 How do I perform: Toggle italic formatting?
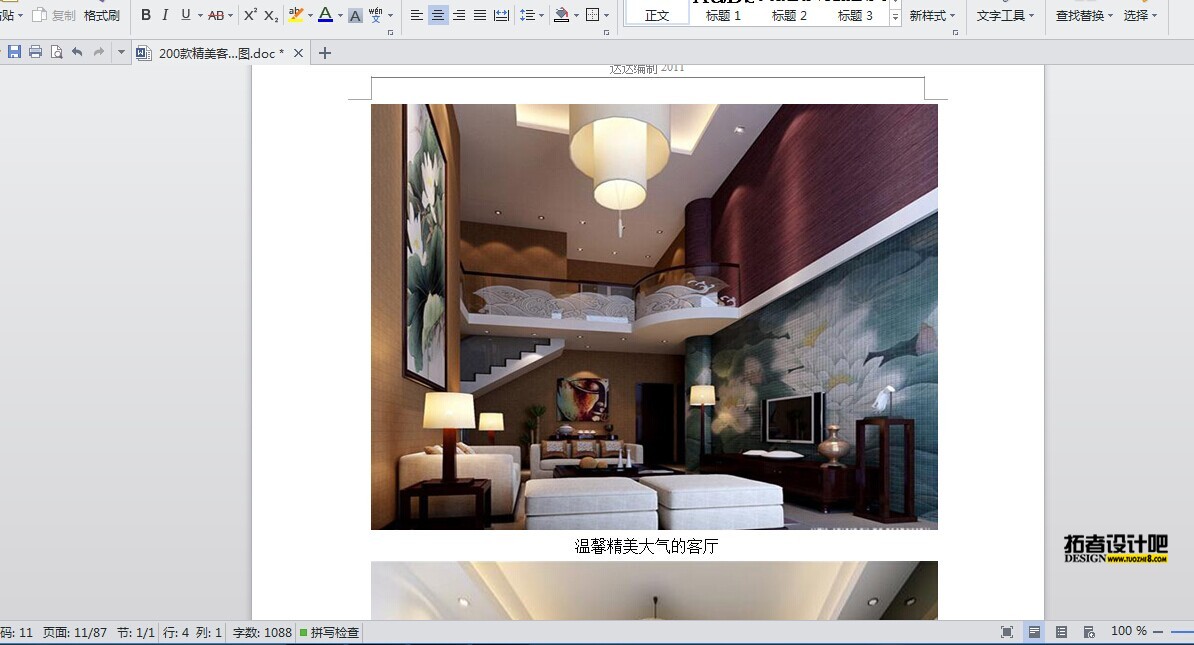click(164, 15)
